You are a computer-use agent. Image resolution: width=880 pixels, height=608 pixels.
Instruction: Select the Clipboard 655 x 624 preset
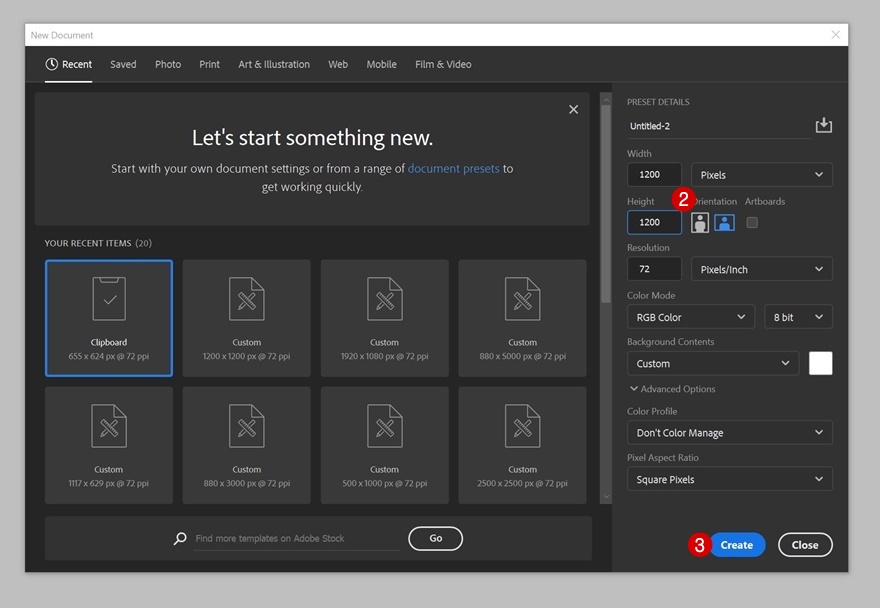click(109, 318)
